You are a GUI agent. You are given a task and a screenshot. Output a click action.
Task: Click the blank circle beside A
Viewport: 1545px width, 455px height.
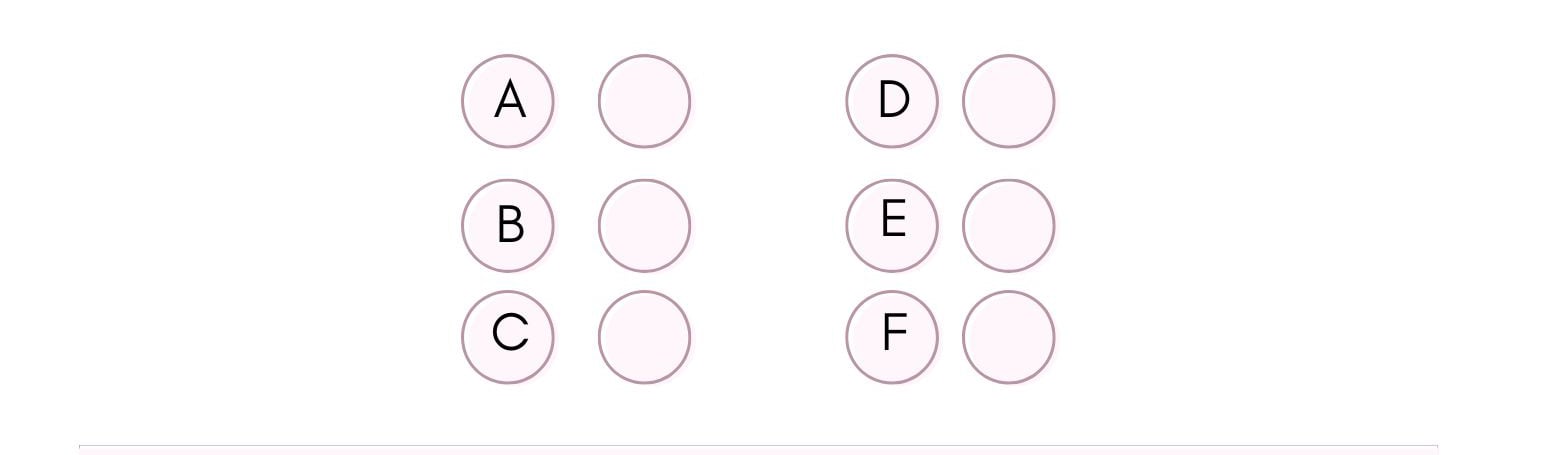coord(644,101)
